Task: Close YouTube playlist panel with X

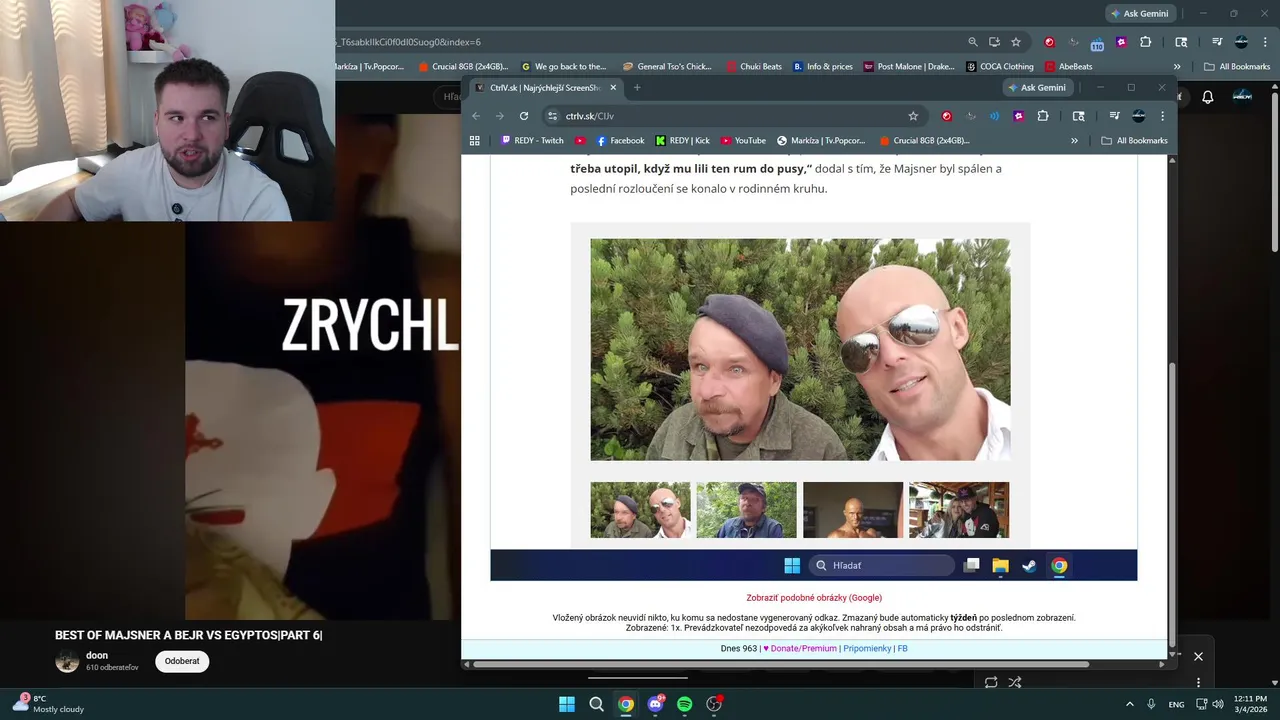Action: pos(1198,657)
